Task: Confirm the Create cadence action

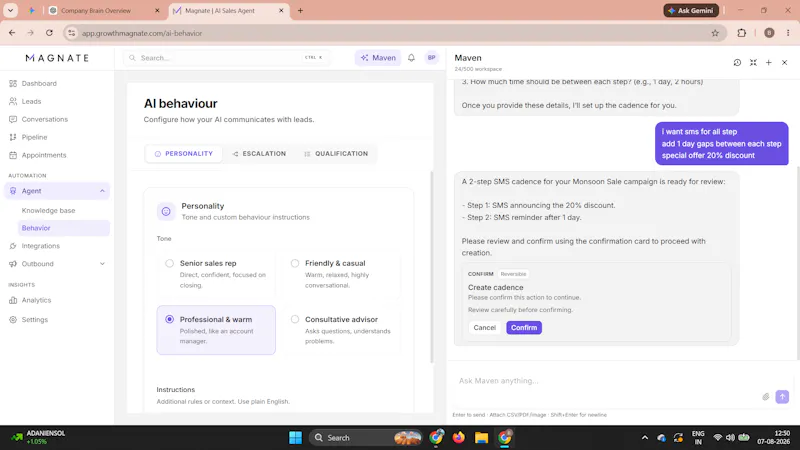Action: click(x=523, y=328)
